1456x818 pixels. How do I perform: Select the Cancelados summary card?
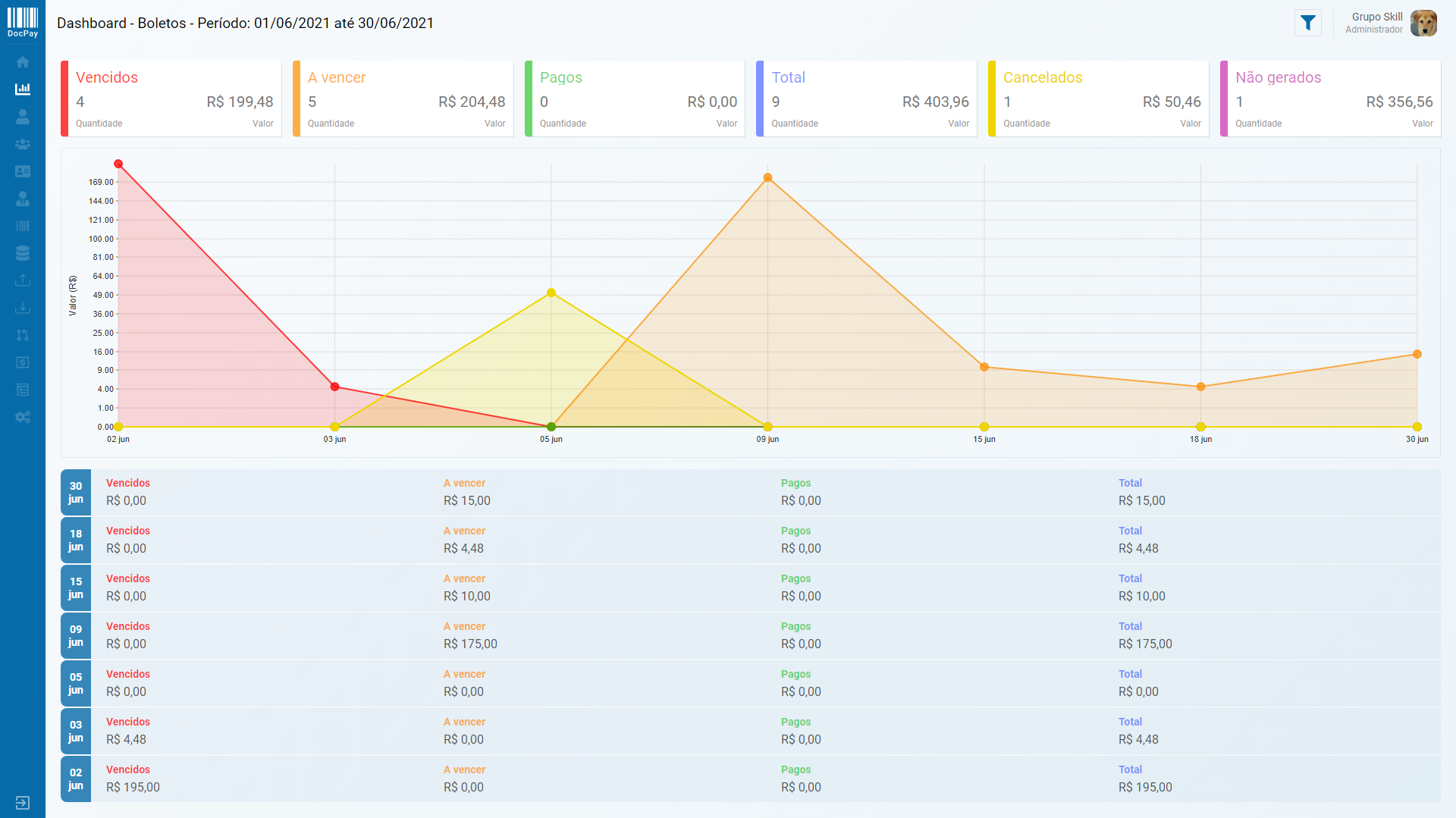point(1099,99)
